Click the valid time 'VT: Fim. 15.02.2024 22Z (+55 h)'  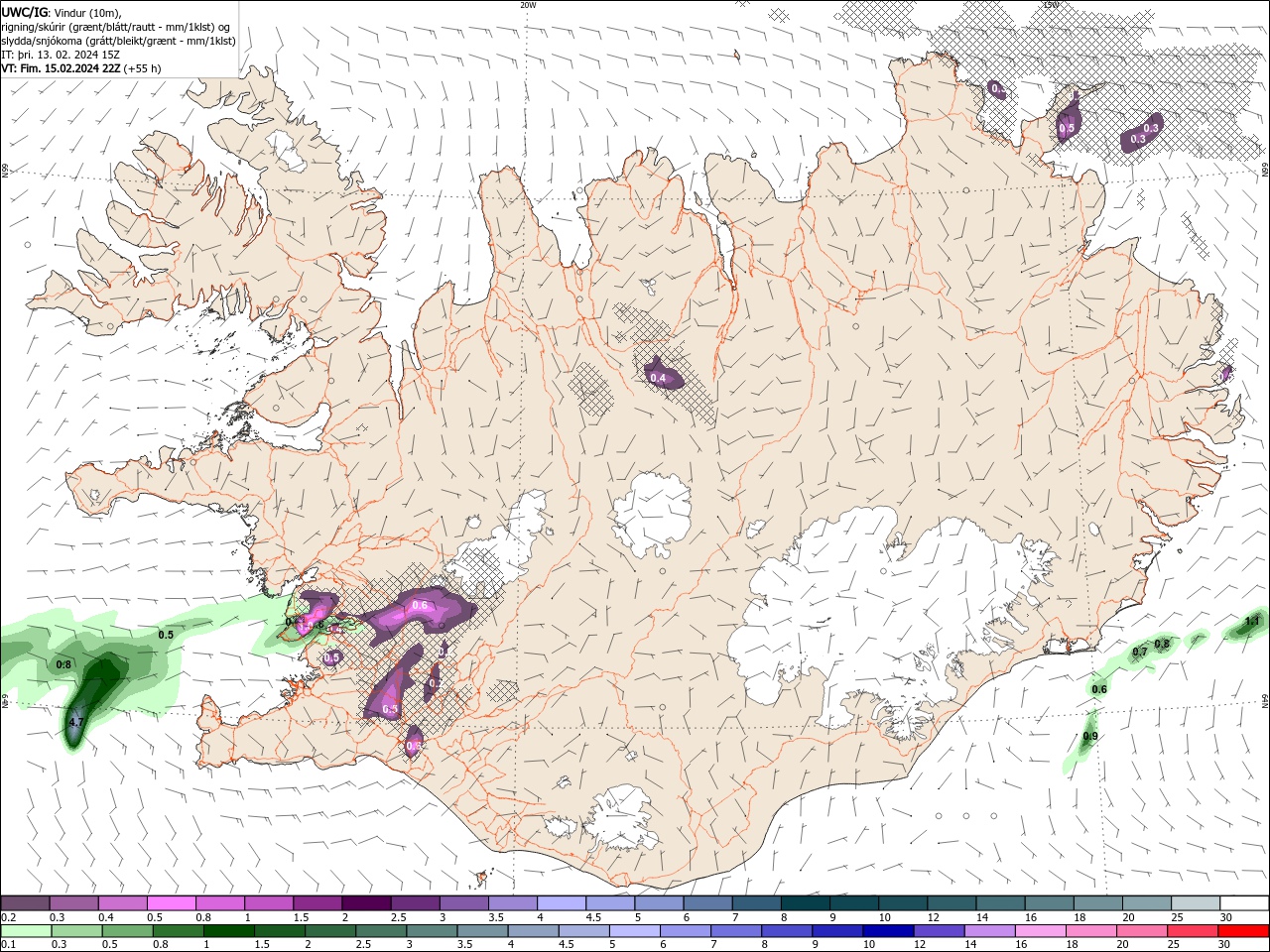81,68
